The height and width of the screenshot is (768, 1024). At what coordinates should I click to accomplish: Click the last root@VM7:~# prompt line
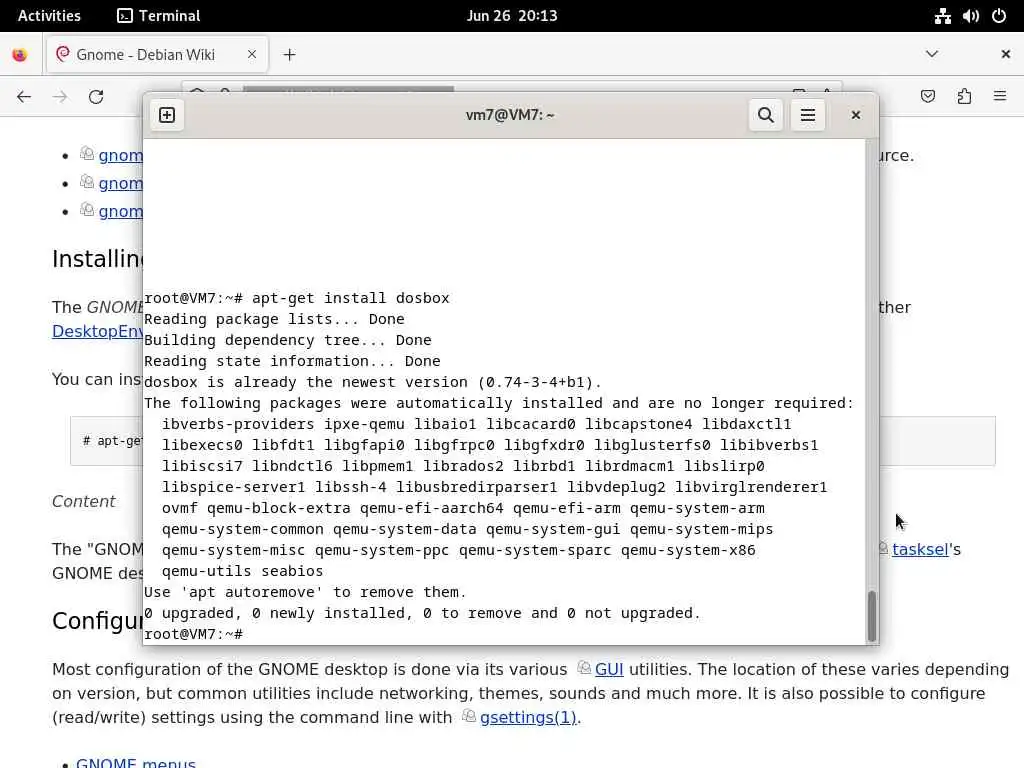193,634
